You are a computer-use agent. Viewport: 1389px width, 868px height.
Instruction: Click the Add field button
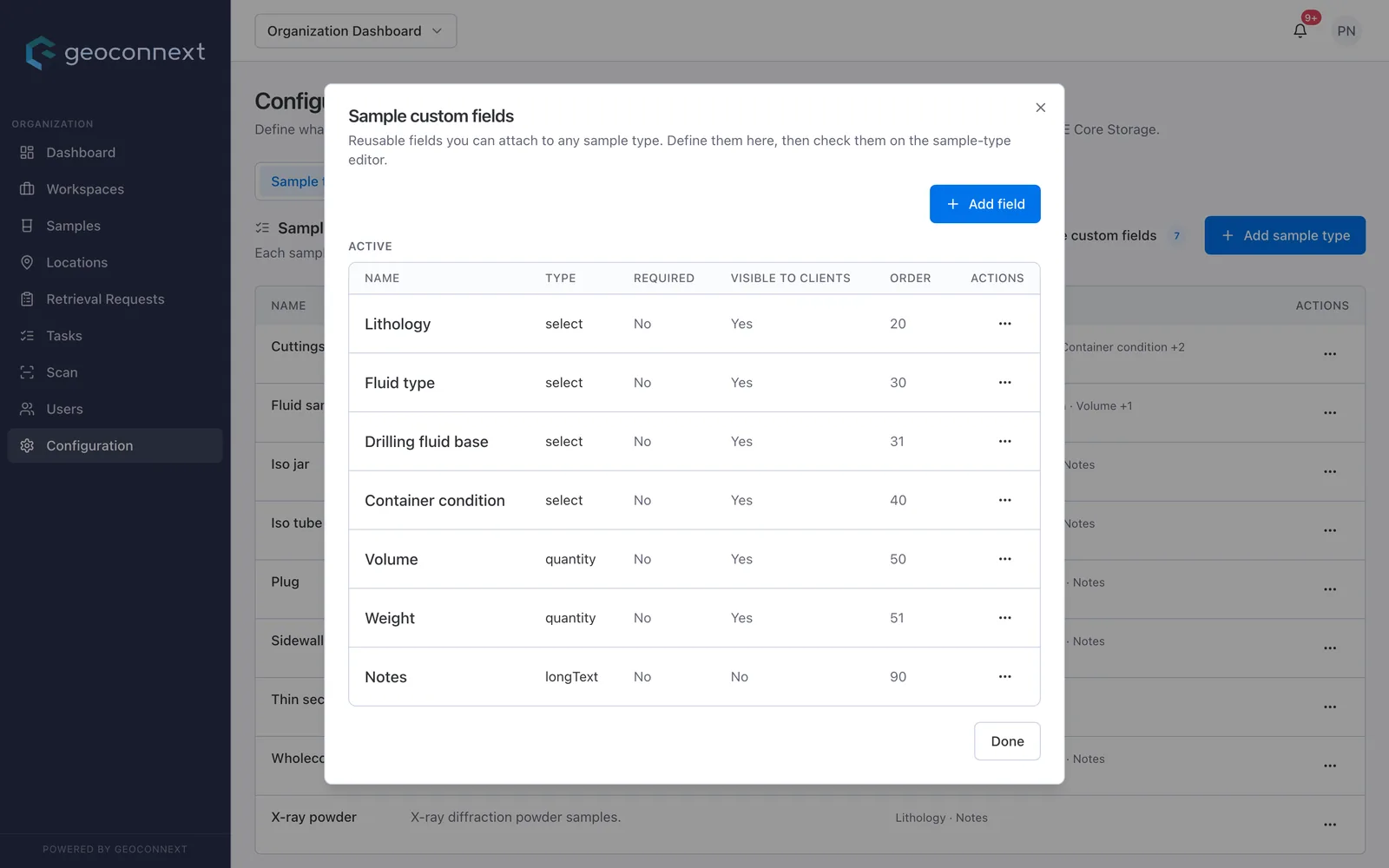coord(984,204)
